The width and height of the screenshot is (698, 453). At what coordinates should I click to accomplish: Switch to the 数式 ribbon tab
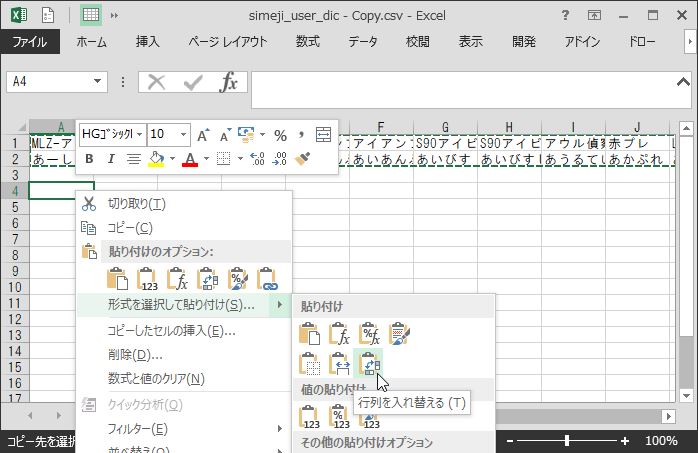coord(308,42)
